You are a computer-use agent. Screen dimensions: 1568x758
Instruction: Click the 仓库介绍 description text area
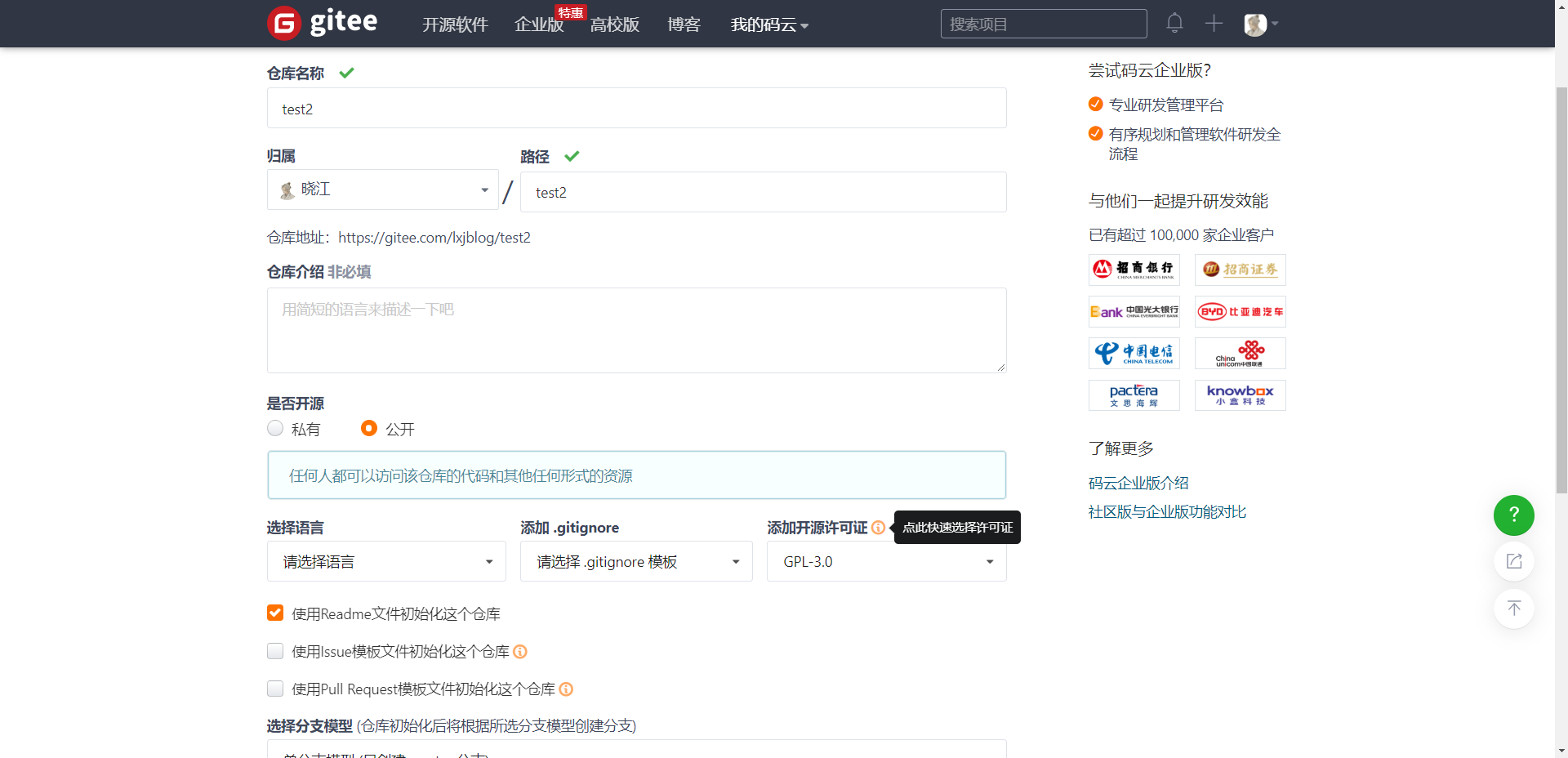click(636, 330)
